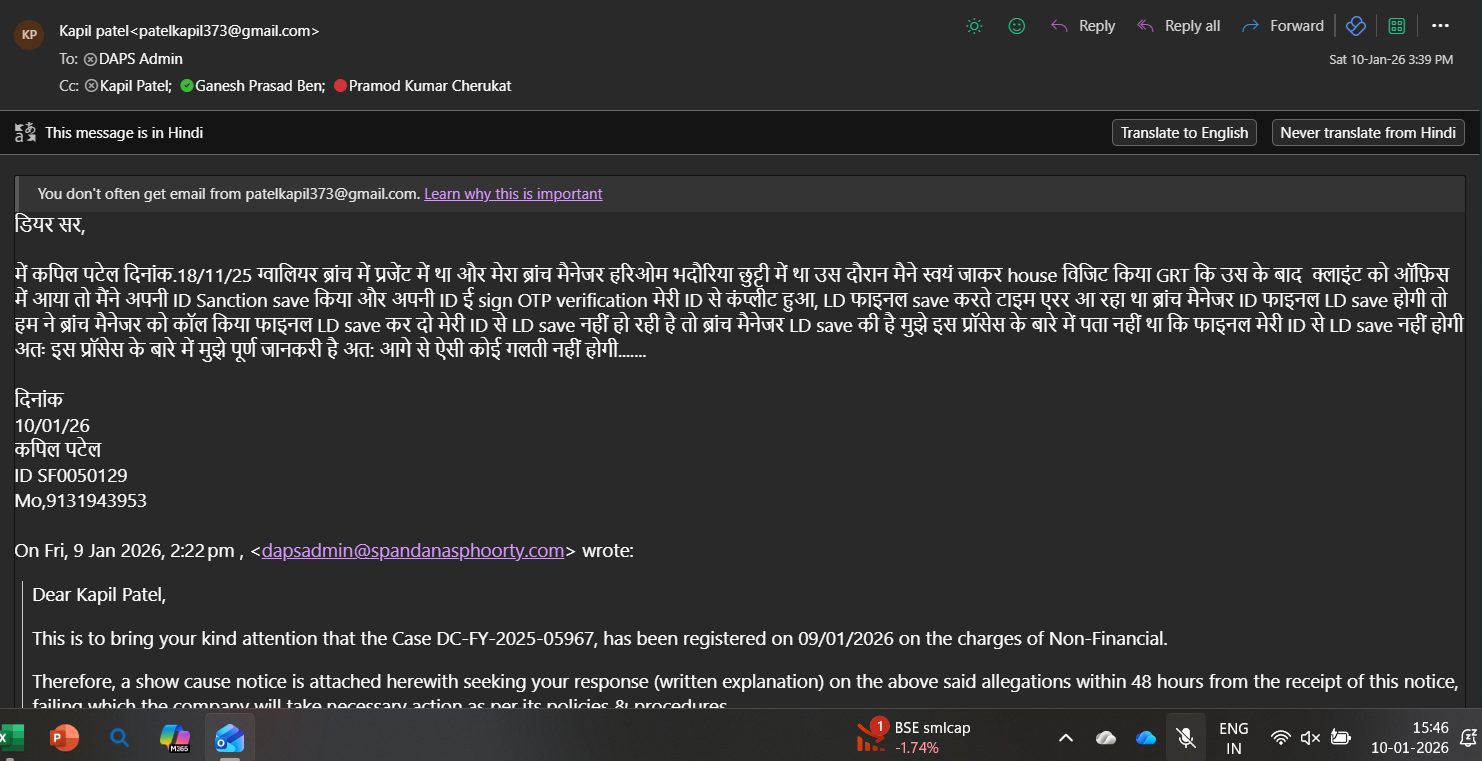
Task: Click the green Apps grid icon
Action: [x=1397, y=26]
